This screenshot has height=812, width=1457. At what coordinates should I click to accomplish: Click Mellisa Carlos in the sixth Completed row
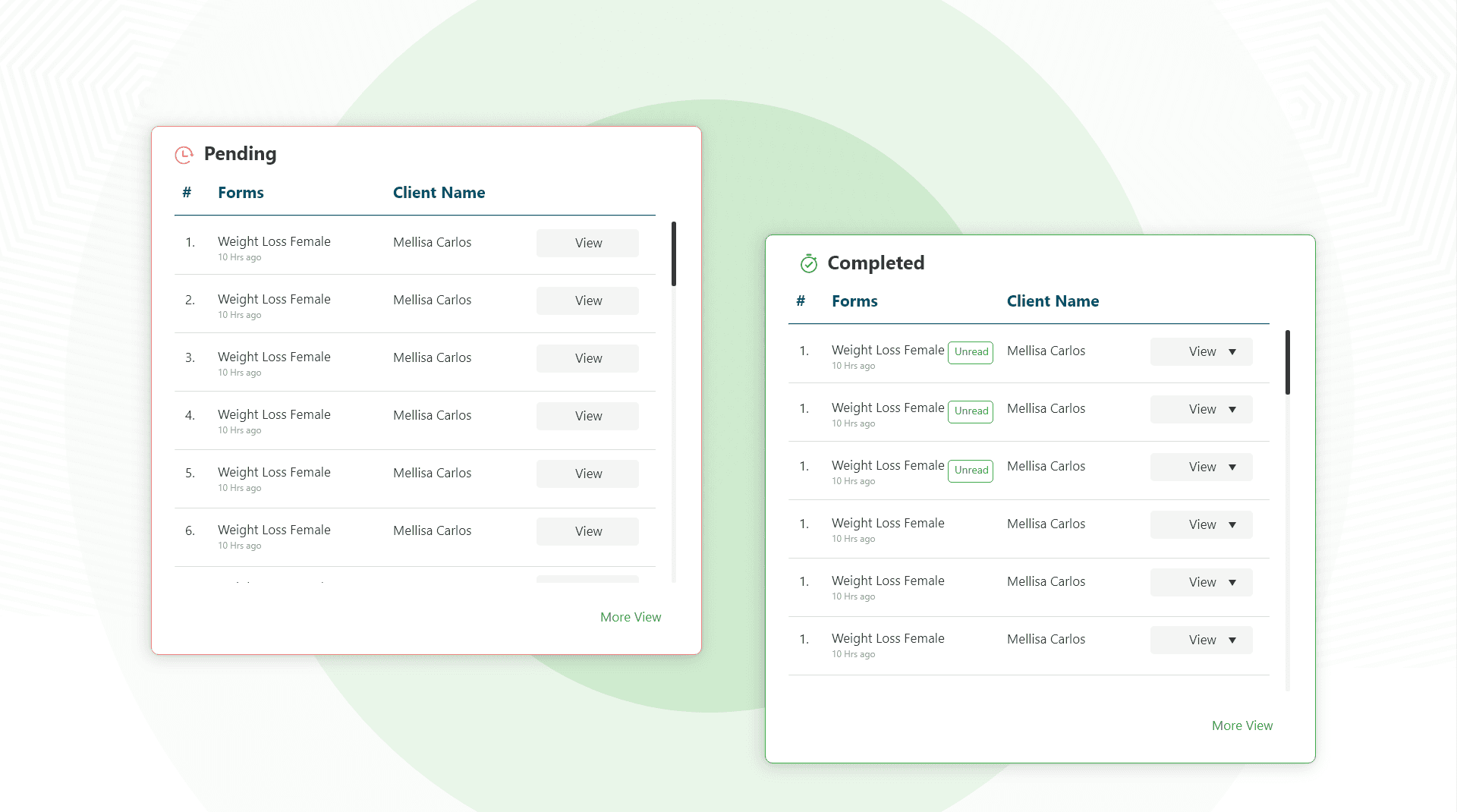point(1046,639)
